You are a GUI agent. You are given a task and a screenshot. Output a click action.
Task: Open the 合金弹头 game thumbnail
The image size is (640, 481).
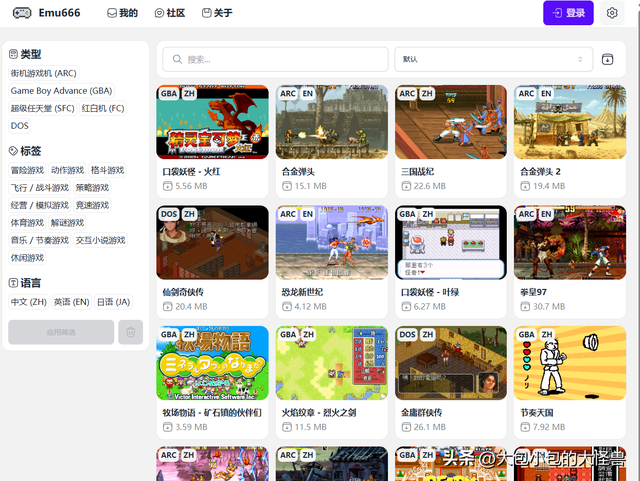(331, 122)
